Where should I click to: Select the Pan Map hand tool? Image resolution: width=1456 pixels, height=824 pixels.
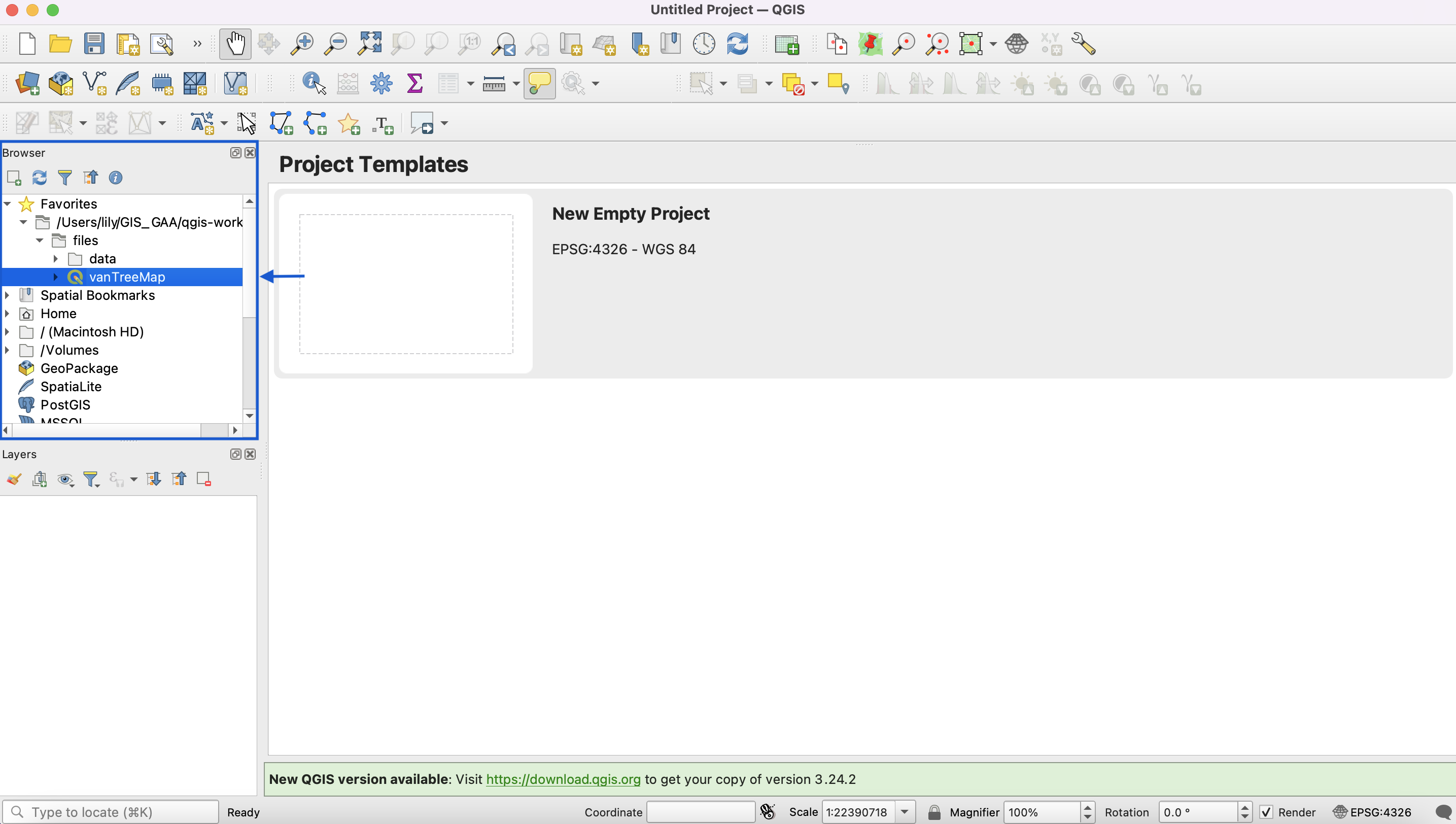coord(235,44)
